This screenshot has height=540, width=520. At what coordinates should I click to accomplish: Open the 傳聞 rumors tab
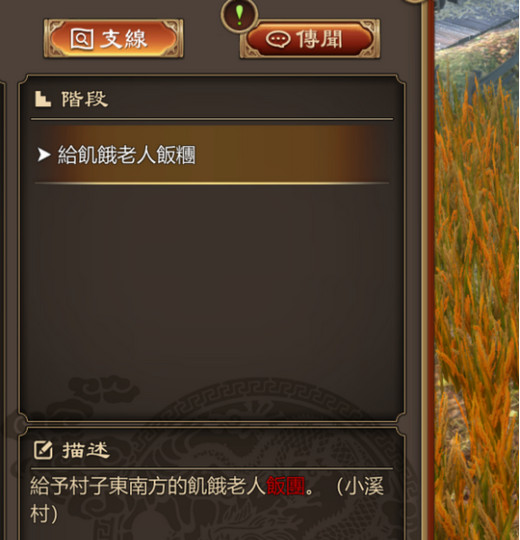pos(310,39)
